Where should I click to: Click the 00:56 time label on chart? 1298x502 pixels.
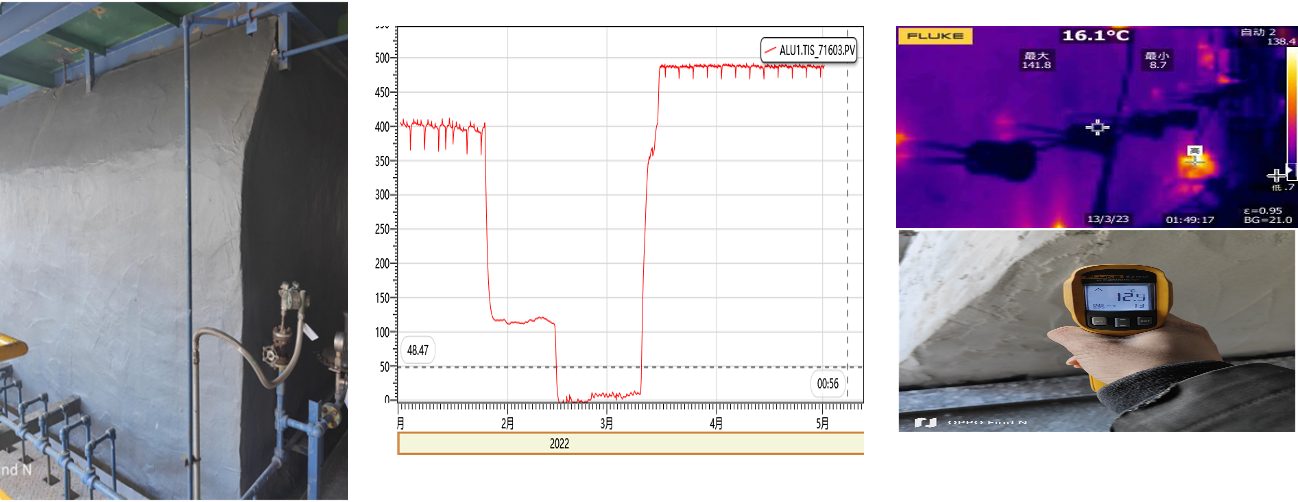827,383
